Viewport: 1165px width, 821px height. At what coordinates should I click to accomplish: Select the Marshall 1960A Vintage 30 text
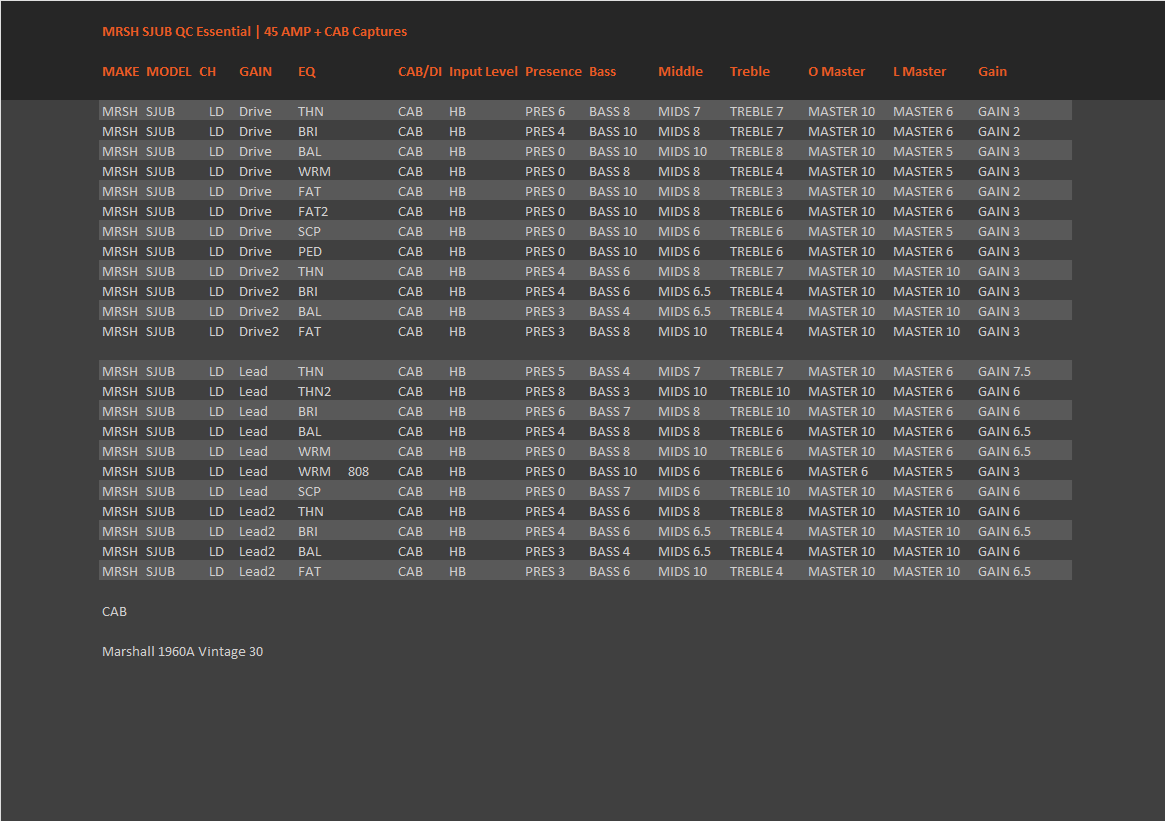click(x=182, y=652)
